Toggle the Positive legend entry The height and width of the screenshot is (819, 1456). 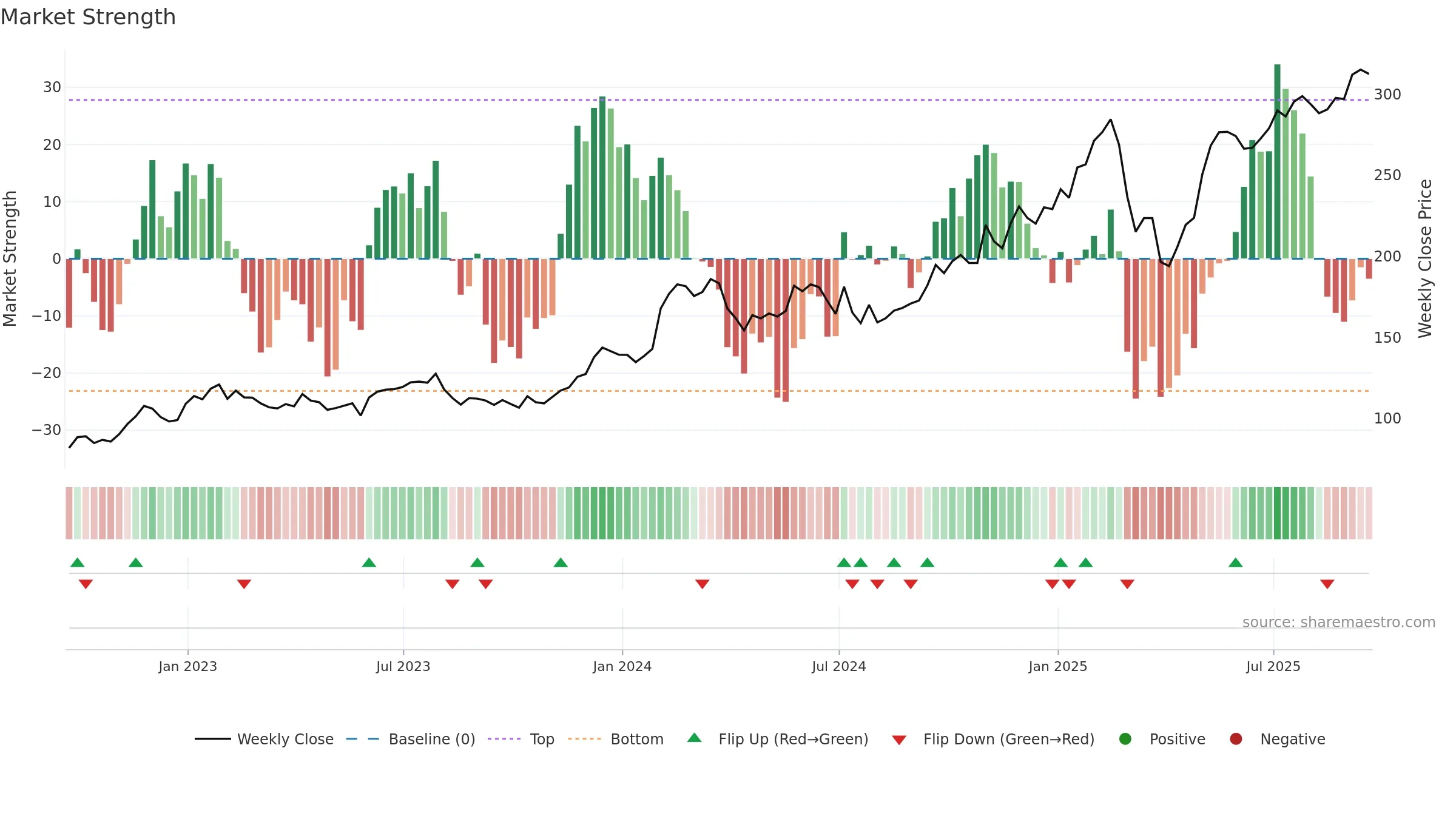[x=1162, y=739]
